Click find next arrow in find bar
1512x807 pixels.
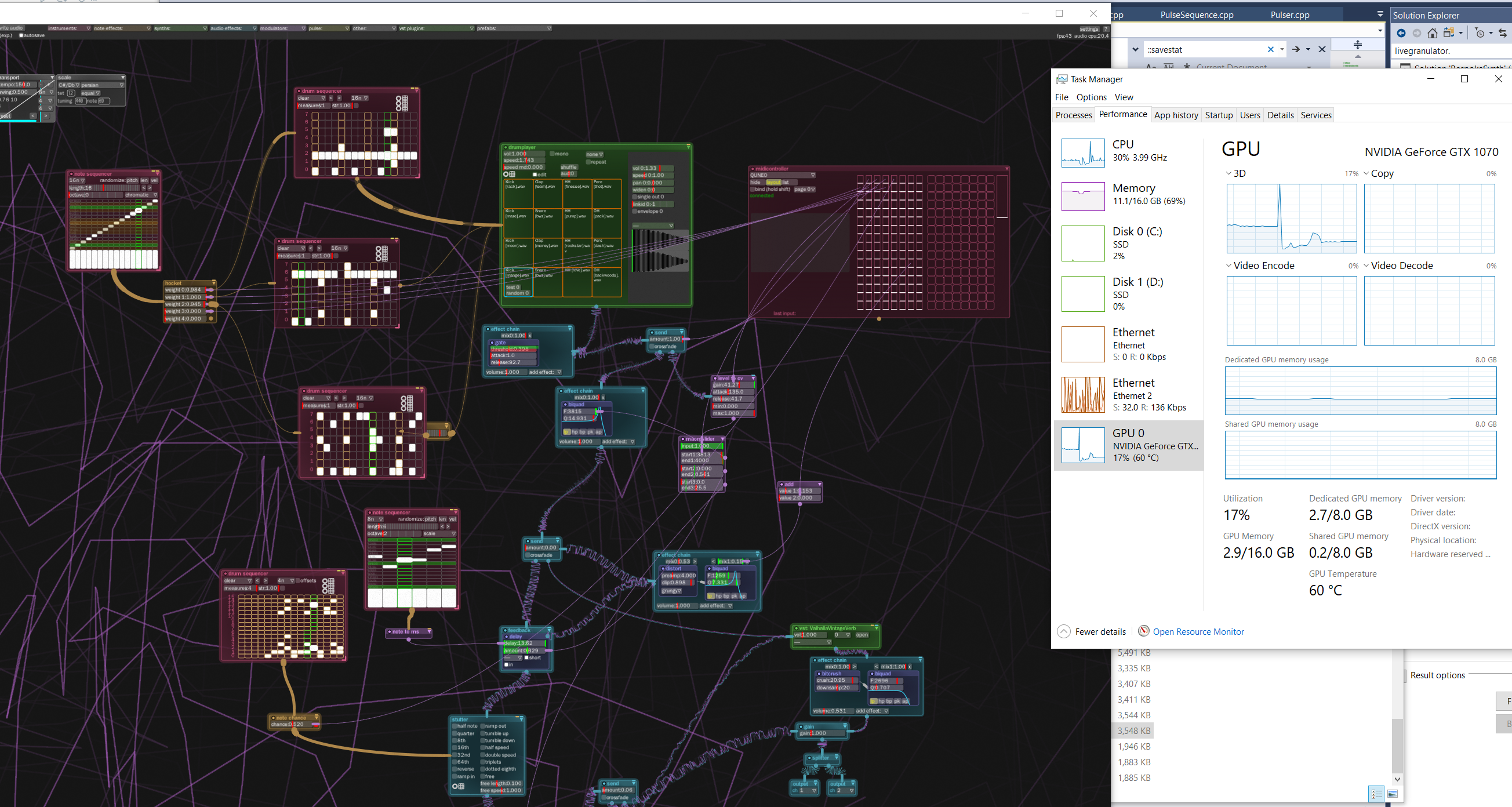[1296, 50]
